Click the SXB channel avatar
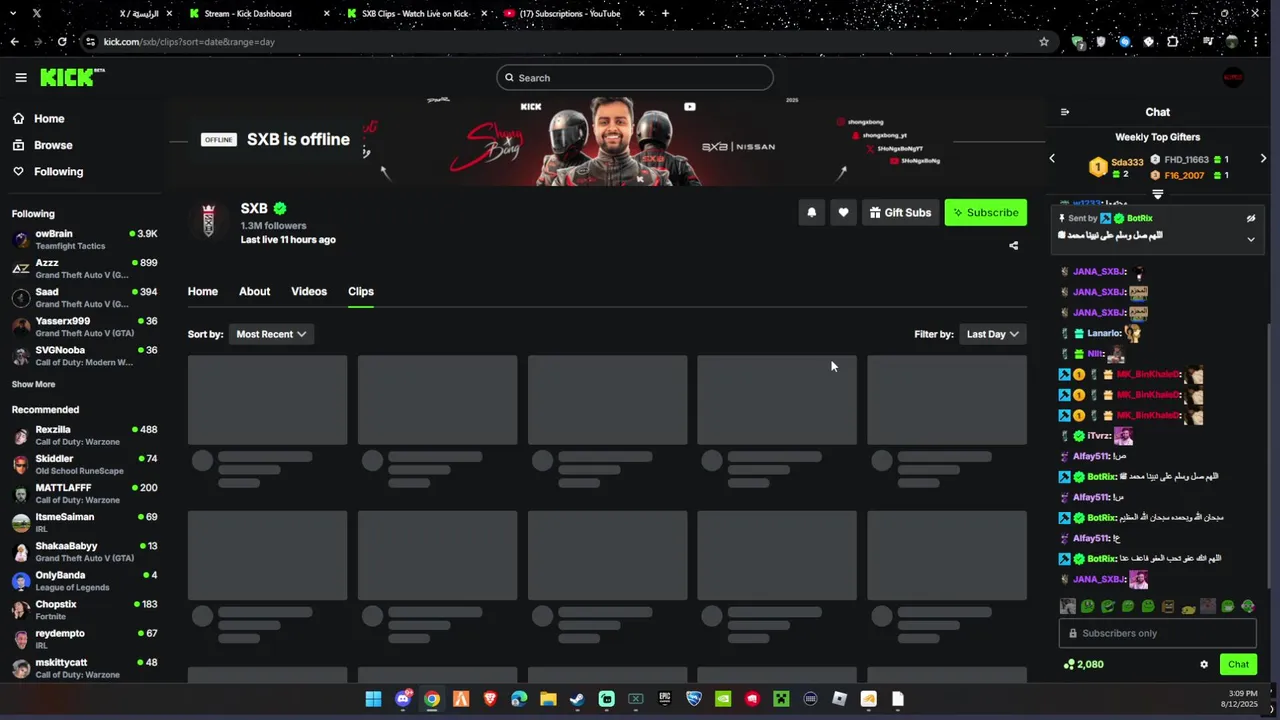The image size is (1280, 720). [x=208, y=220]
